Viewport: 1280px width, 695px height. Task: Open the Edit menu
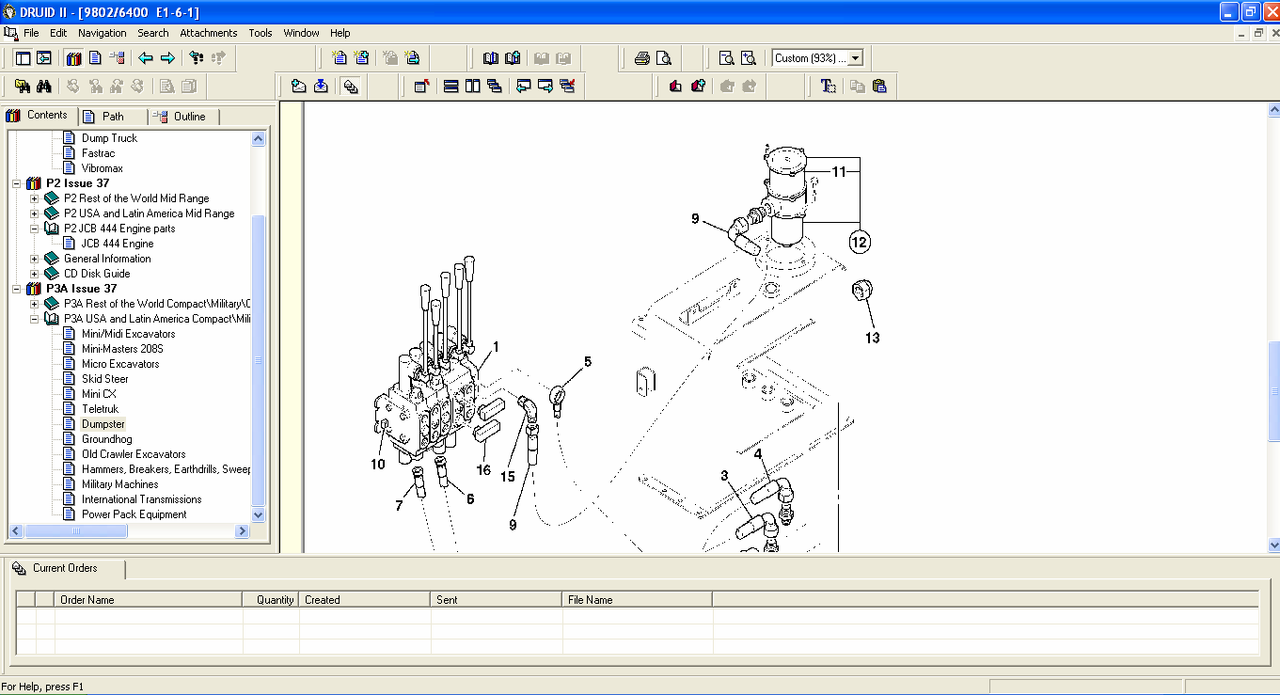tap(59, 33)
